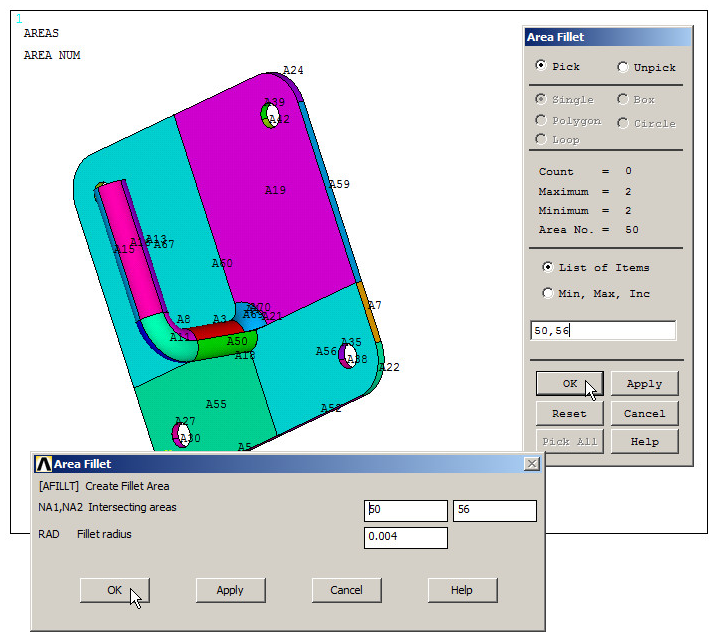This screenshot has width=720, height=632.
Task: Pick area label A60 on the model
Action: point(222,263)
